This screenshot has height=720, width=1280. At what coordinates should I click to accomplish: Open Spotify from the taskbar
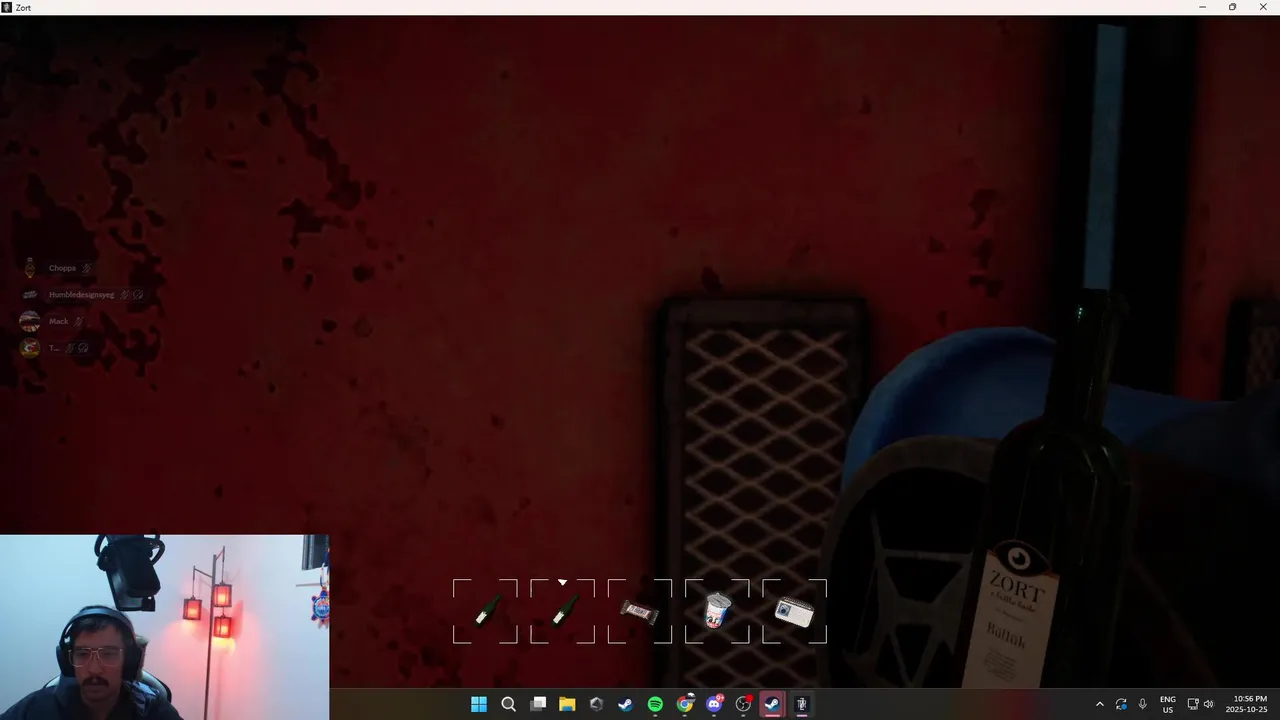click(655, 704)
